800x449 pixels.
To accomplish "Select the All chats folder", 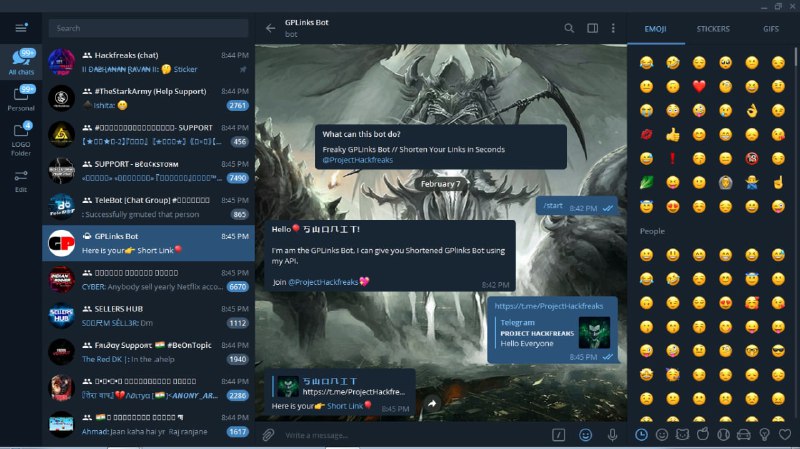I will coord(21,62).
